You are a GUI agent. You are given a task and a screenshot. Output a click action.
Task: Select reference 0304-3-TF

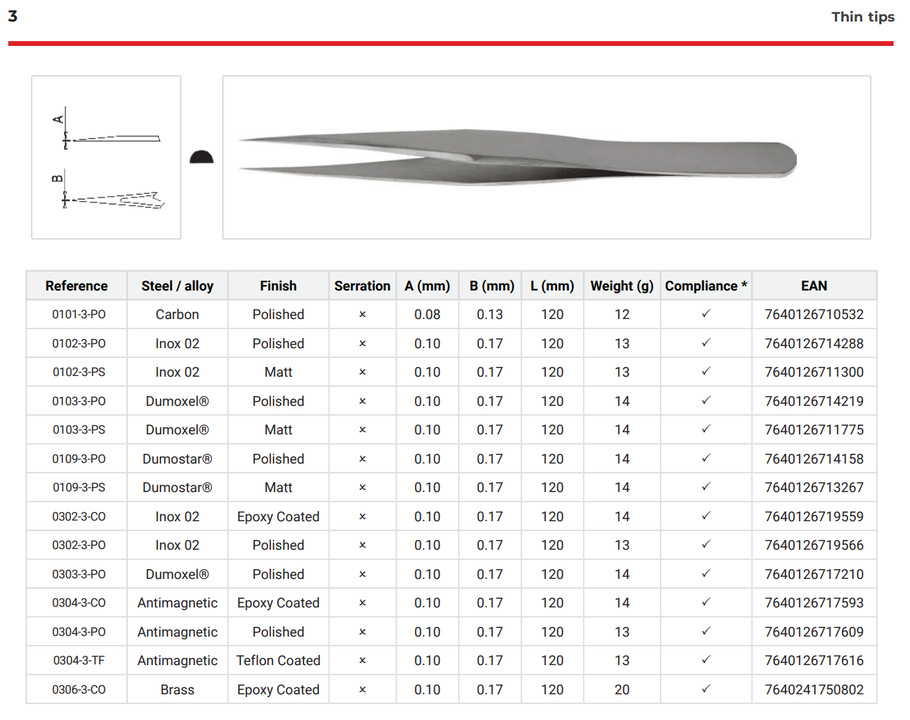point(79,661)
